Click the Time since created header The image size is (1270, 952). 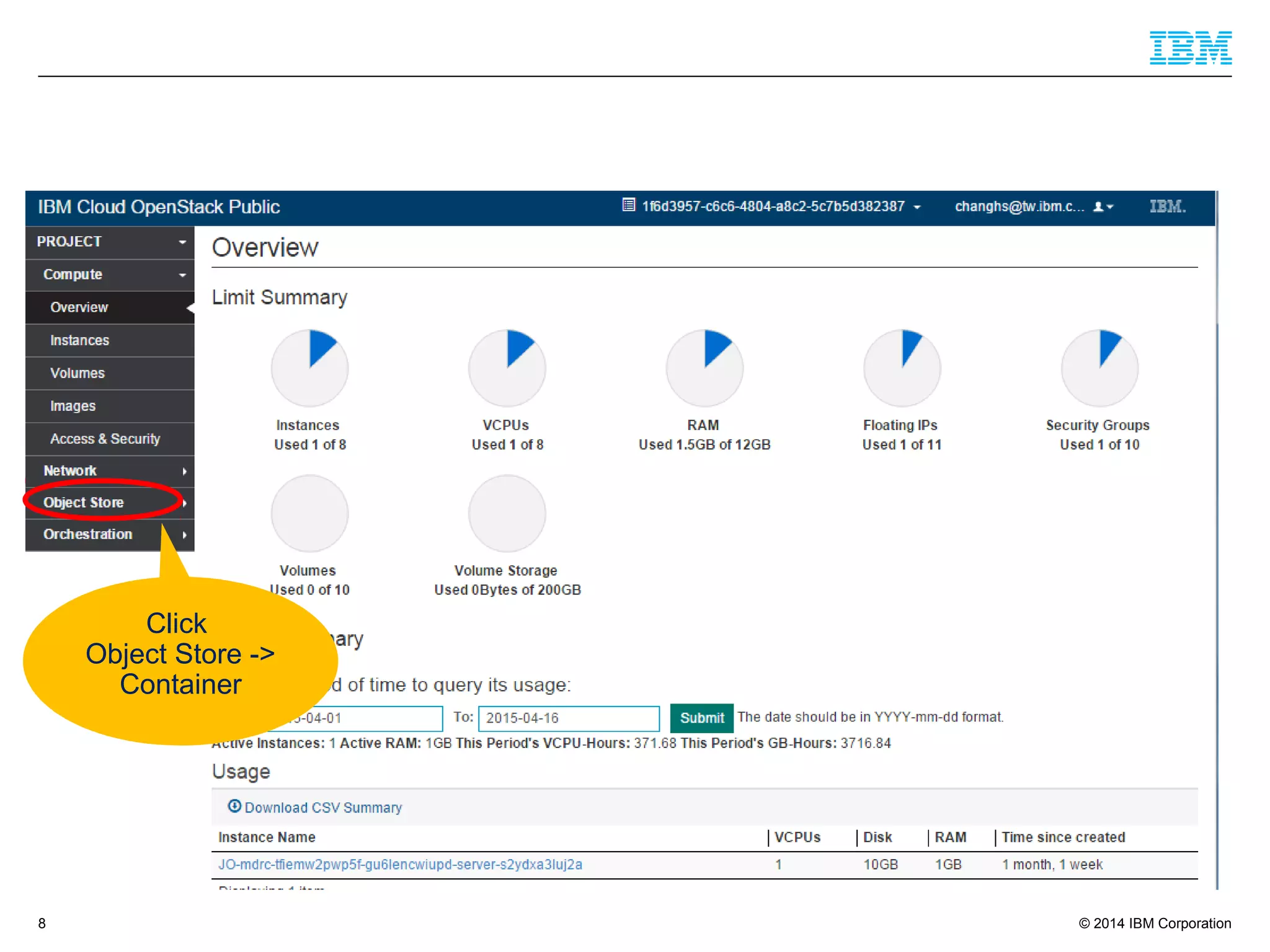[1063, 837]
